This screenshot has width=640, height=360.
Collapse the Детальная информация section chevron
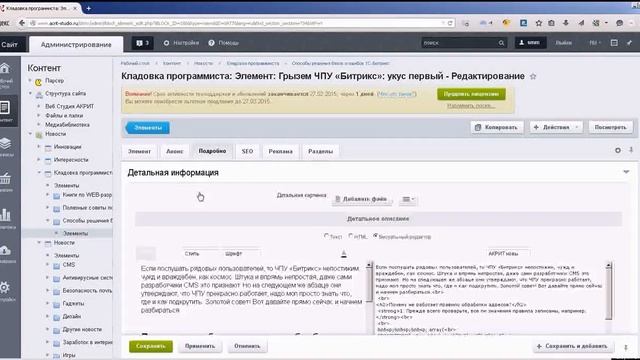626,172
